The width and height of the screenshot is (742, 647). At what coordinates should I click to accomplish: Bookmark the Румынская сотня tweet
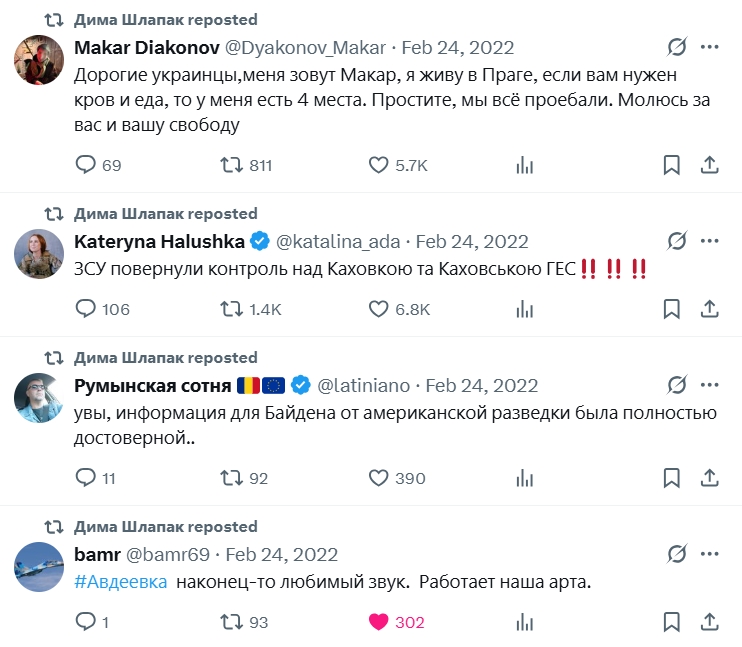click(672, 478)
